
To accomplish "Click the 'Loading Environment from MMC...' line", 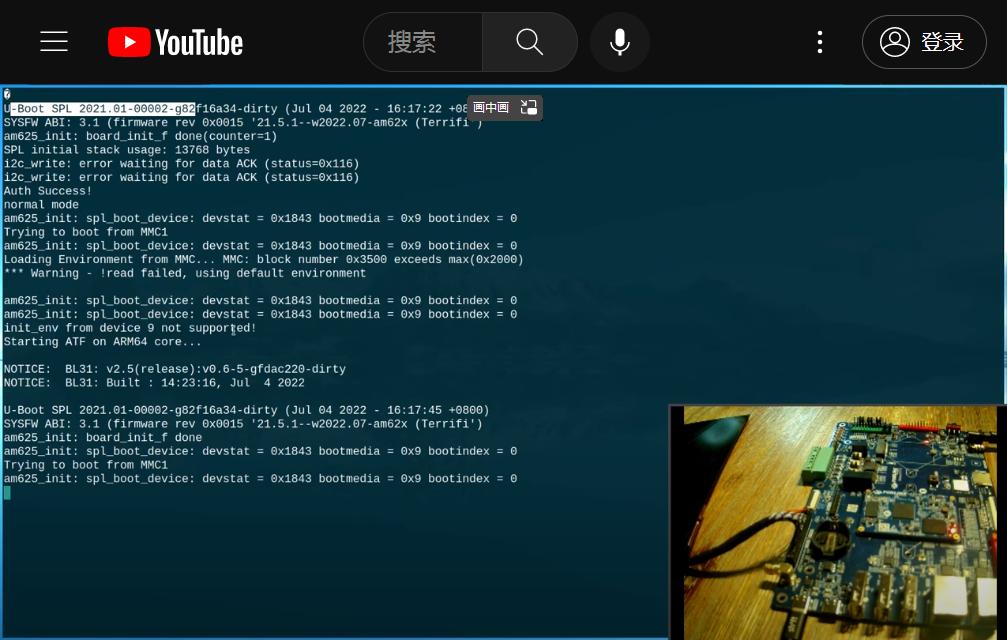I will (263, 259).
